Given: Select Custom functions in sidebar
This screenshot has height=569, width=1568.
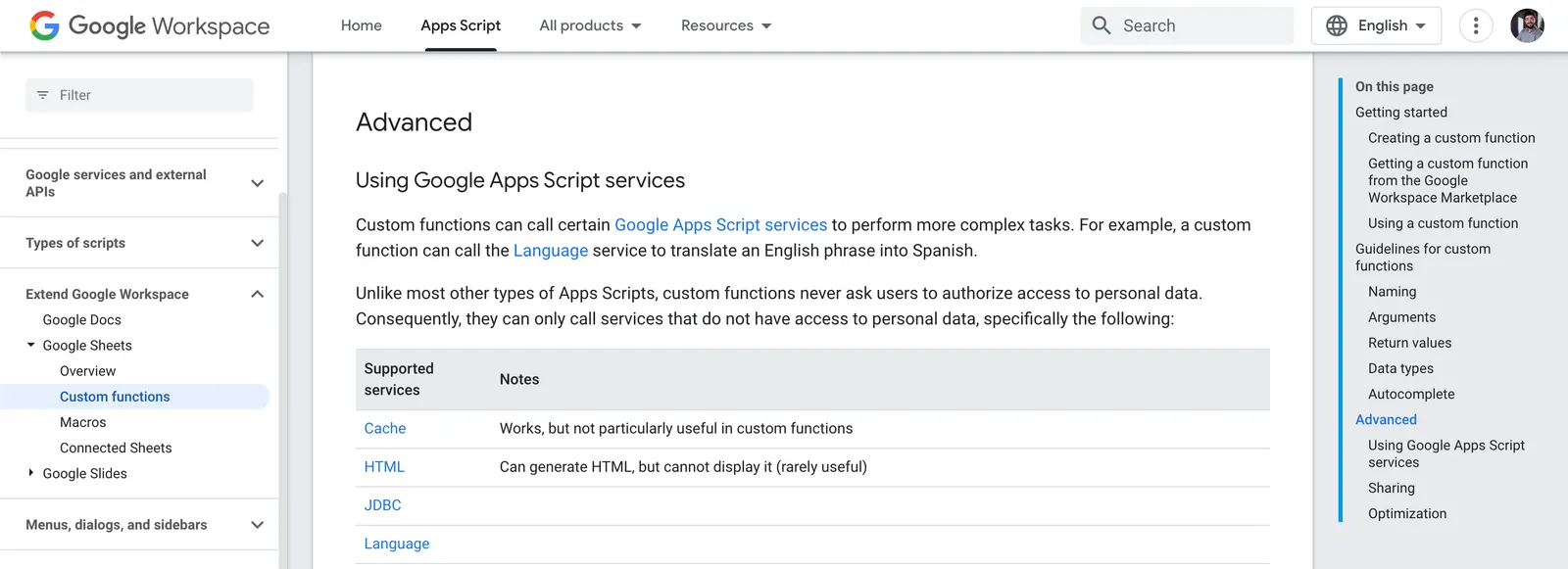Looking at the screenshot, I should click(115, 397).
